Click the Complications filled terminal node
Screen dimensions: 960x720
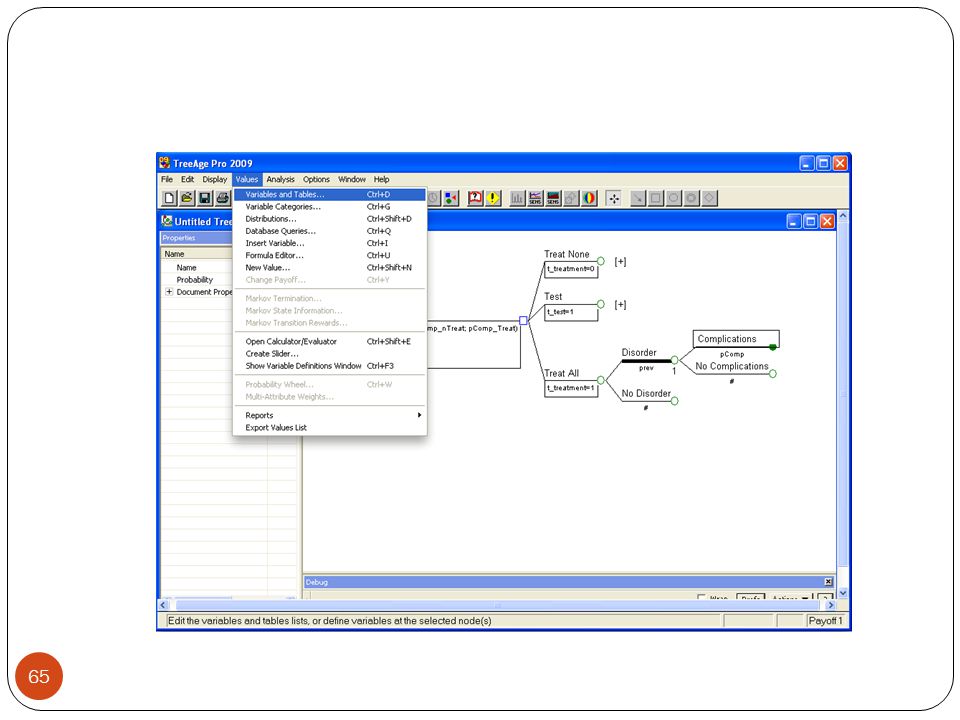click(773, 347)
